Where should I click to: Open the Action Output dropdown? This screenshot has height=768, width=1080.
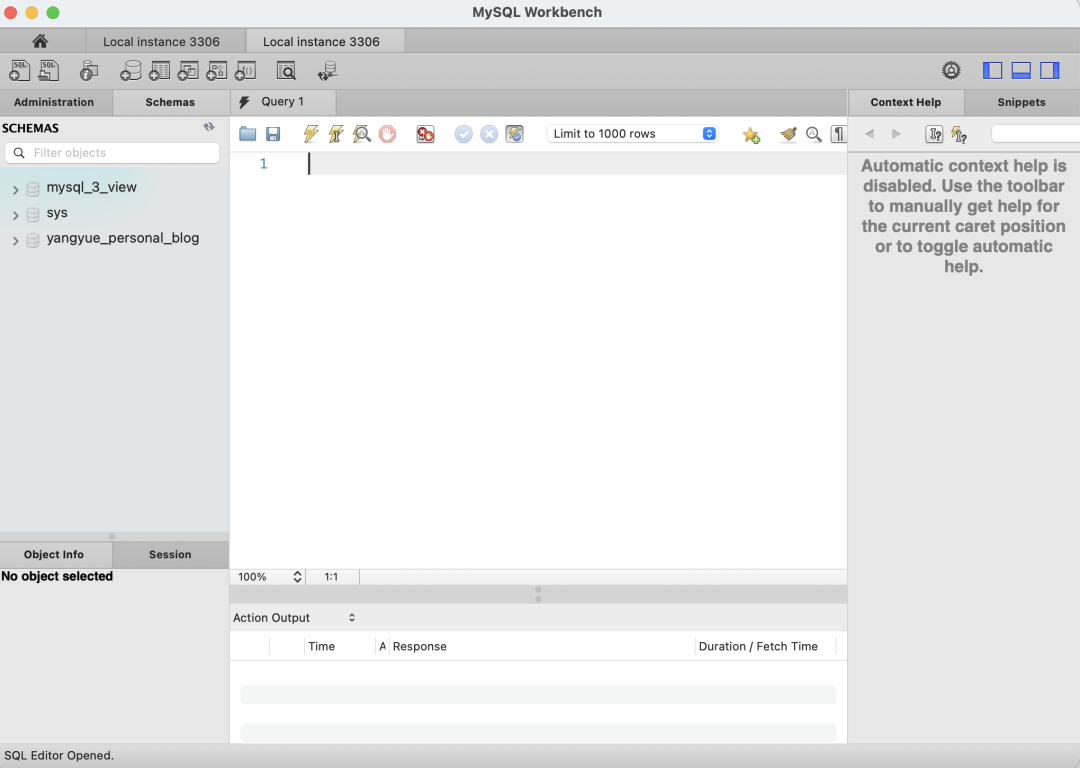tap(295, 618)
